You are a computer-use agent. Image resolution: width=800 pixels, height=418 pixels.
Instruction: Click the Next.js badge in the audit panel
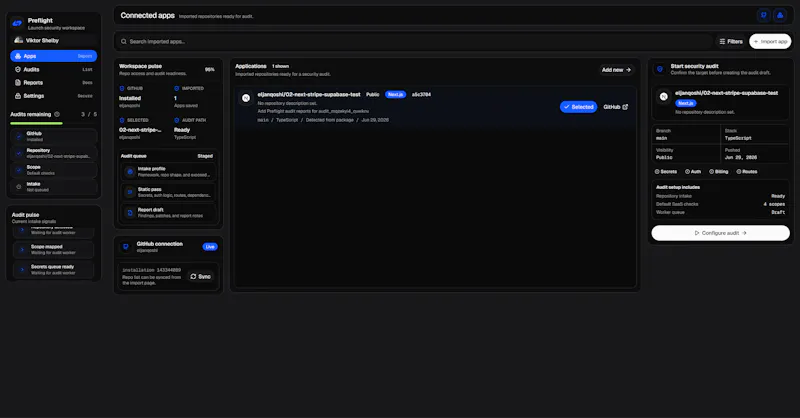pyautogui.click(x=686, y=103)
